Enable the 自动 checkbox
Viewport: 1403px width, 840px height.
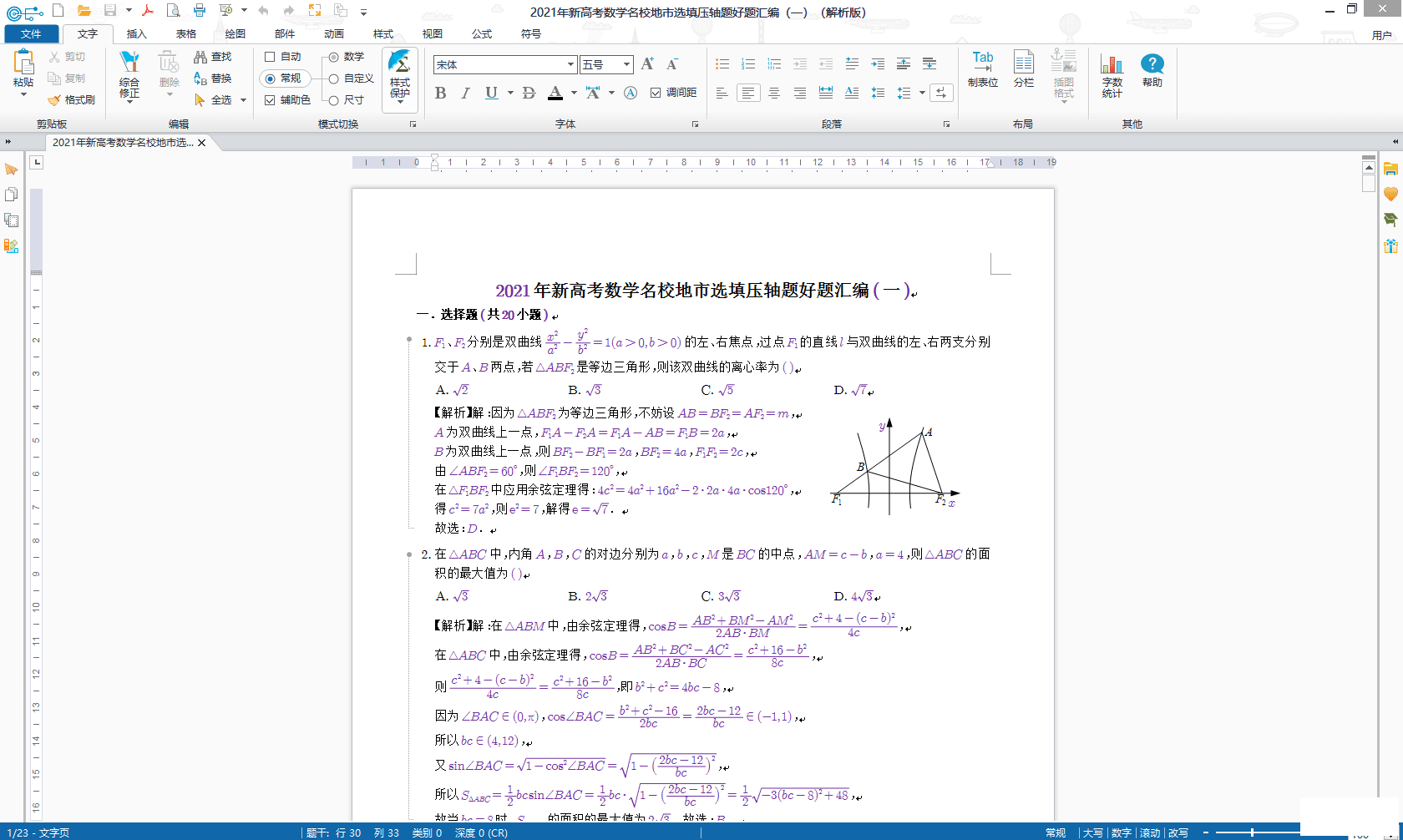(270, 57)
